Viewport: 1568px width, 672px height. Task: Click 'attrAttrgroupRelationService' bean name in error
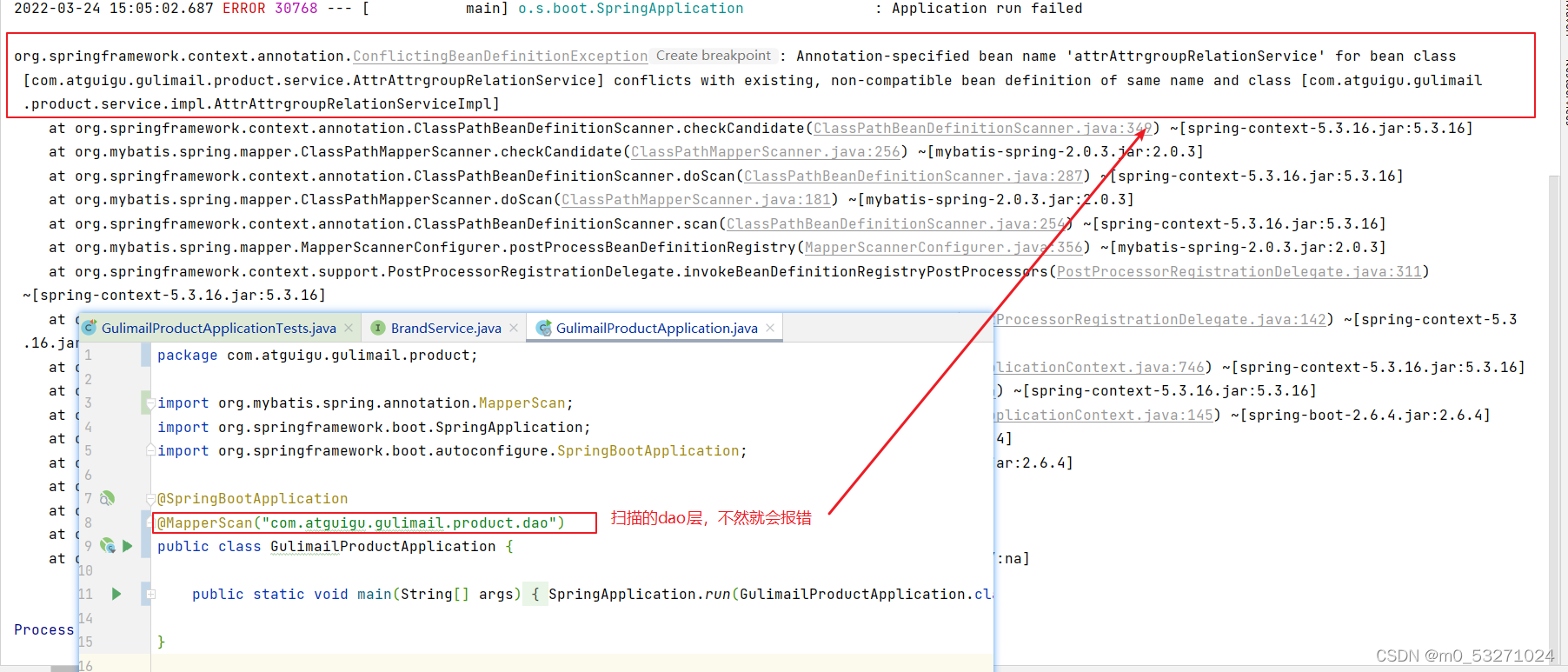(x=1195, y=57)
